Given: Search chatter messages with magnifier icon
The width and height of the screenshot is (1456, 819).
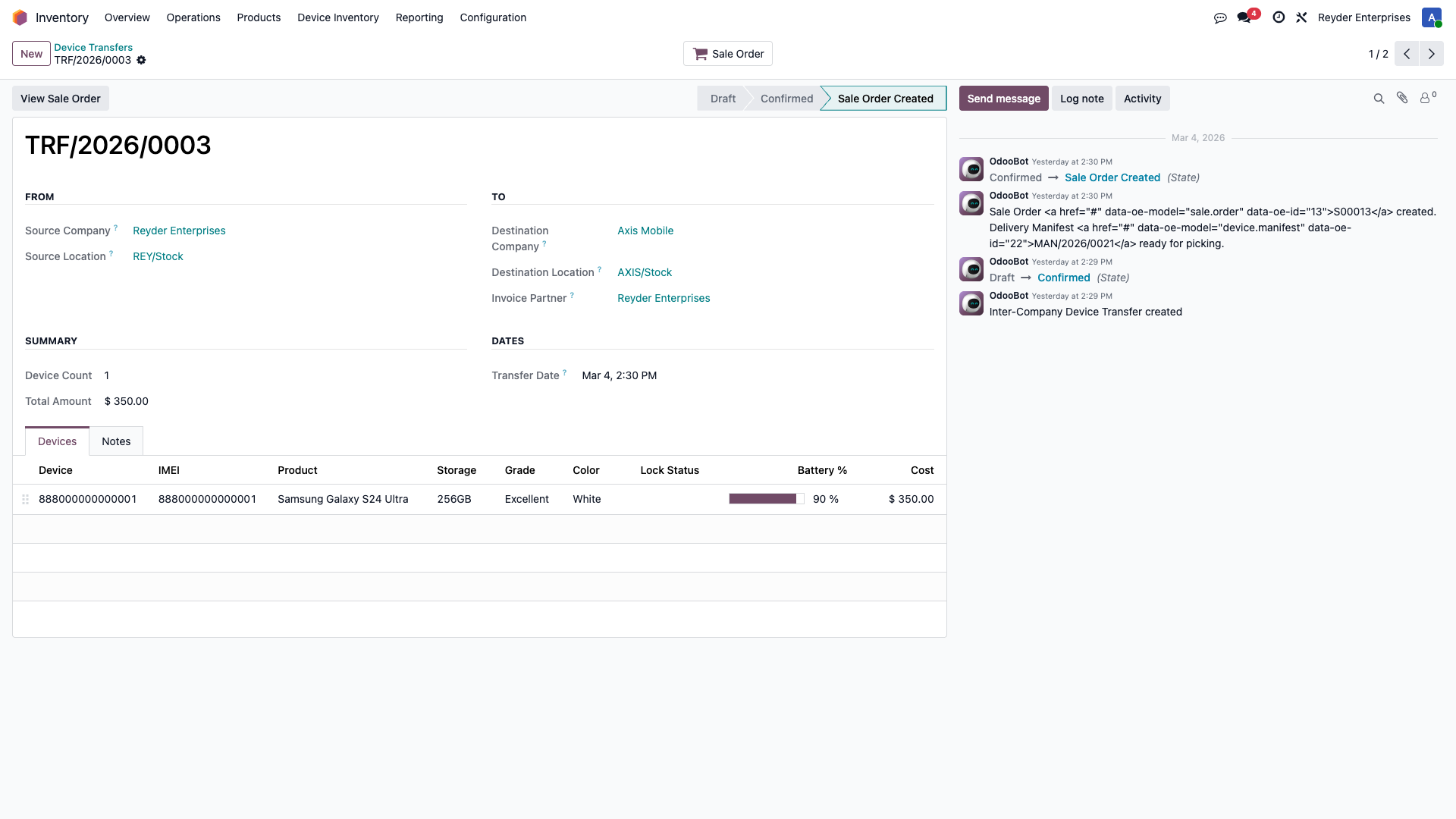Looking at the screenshot, I should pyautogui.click(x=1379, y=99).
